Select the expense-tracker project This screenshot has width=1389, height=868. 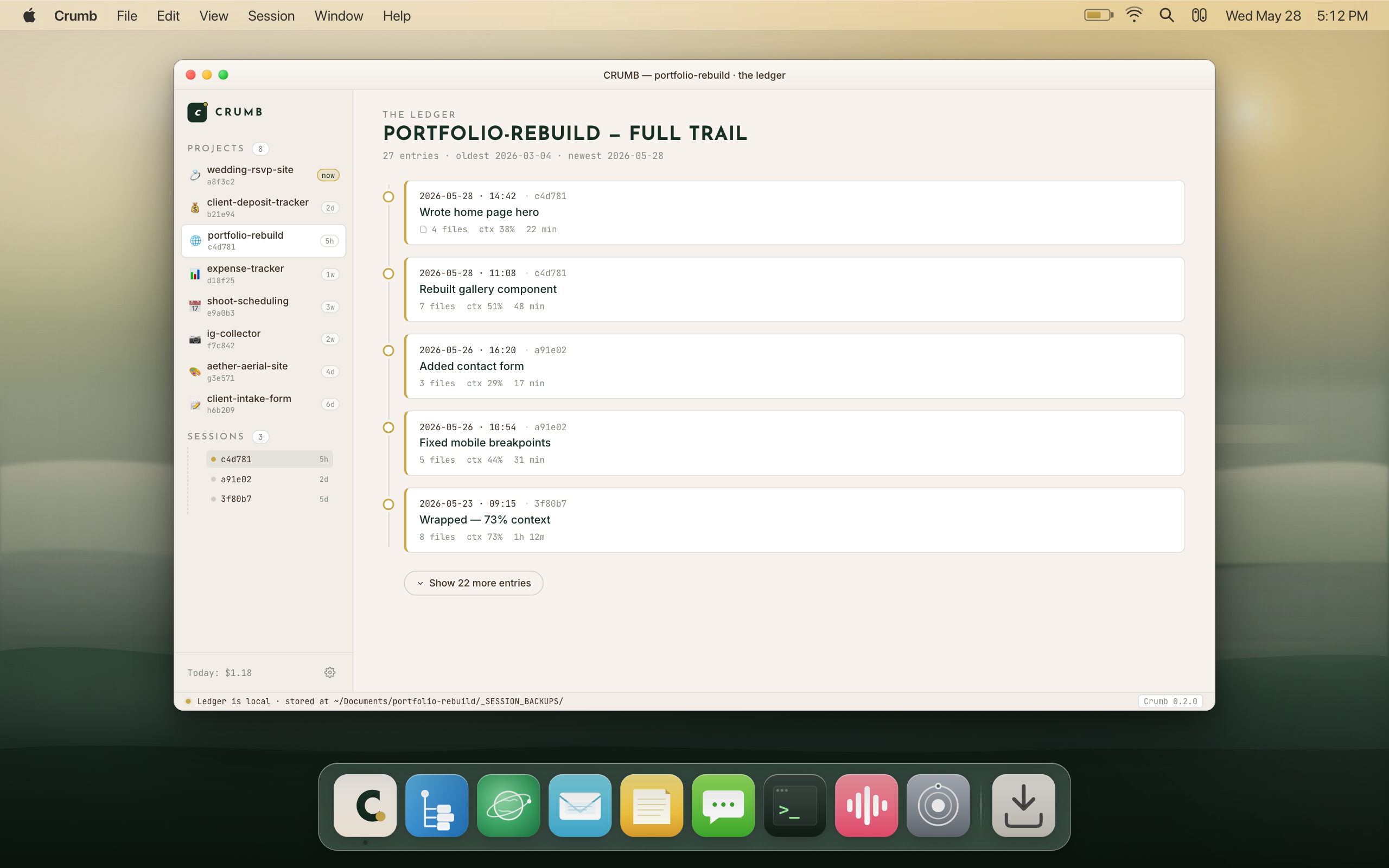(264, 275)
